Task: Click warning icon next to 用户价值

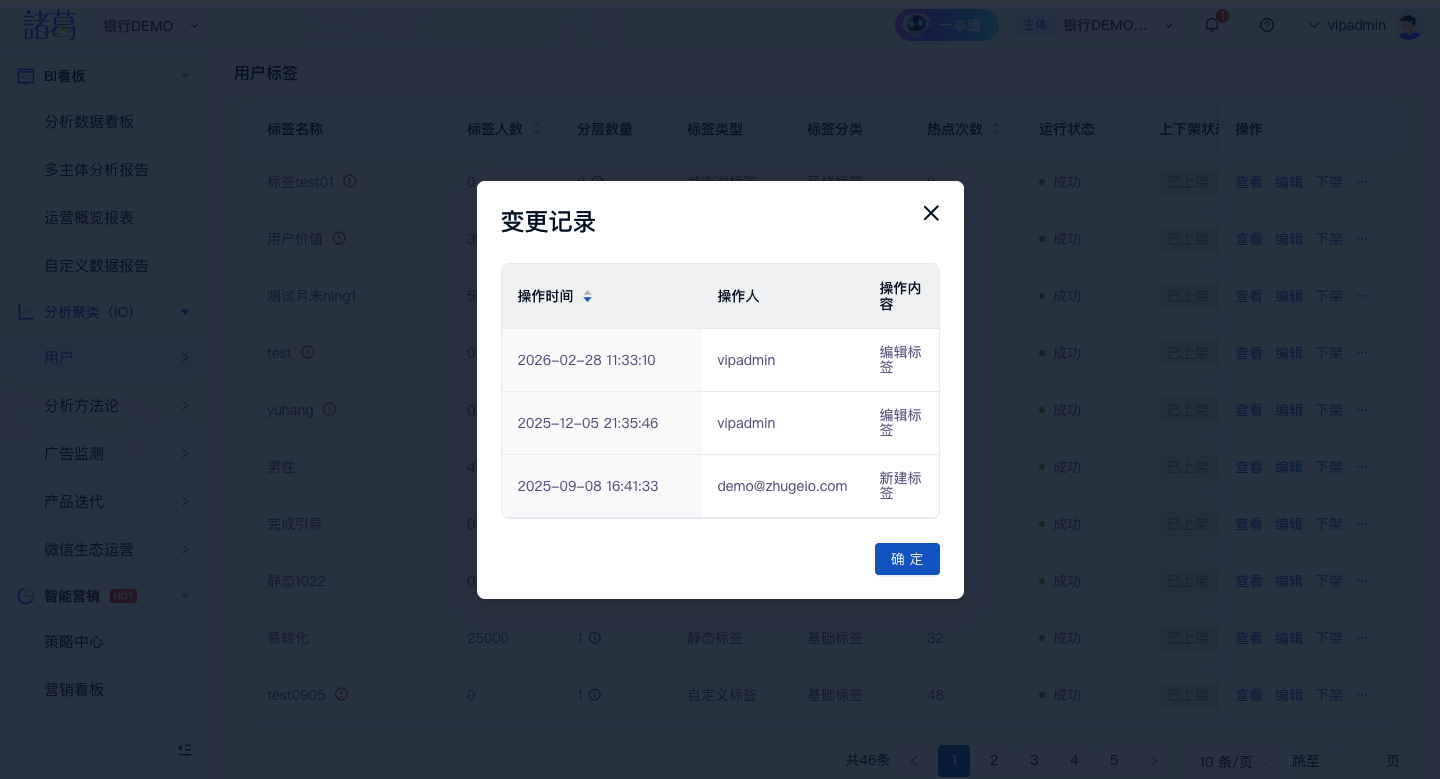Action: 339,239
